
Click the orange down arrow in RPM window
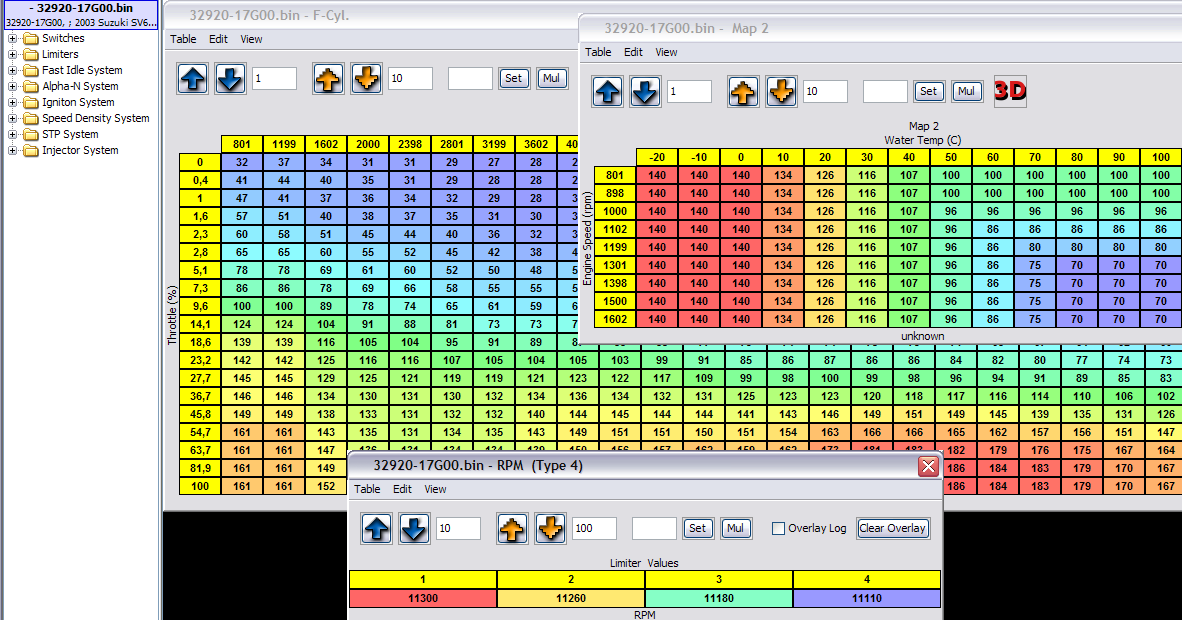pyautogui.click(x=550, y=528)
